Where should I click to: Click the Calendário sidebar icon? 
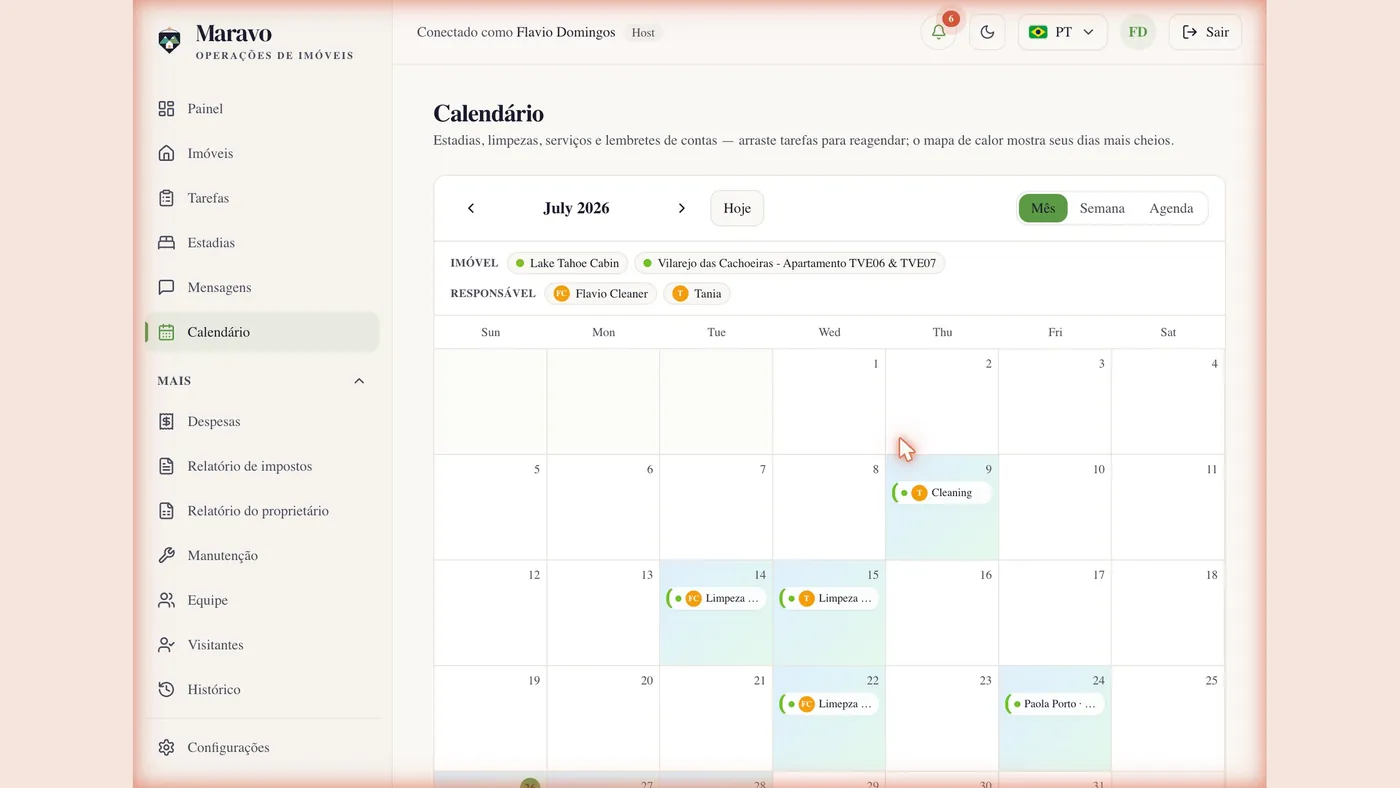point(167,332)
